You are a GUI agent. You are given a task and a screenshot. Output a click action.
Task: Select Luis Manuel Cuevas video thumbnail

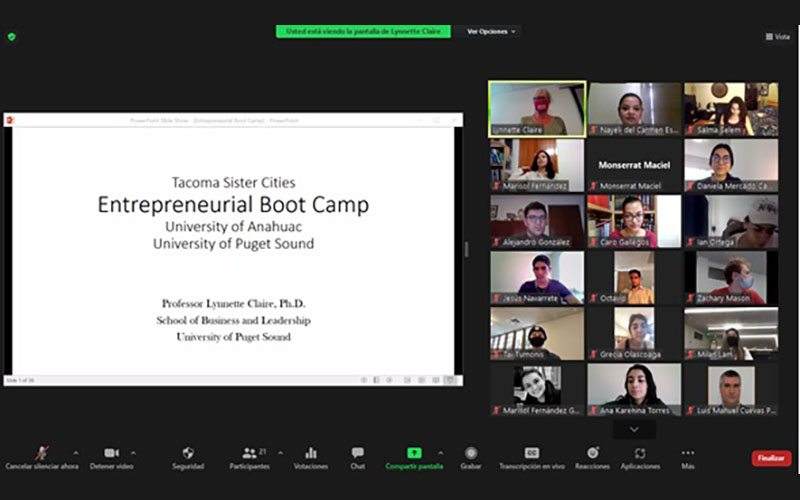point(731,390)
